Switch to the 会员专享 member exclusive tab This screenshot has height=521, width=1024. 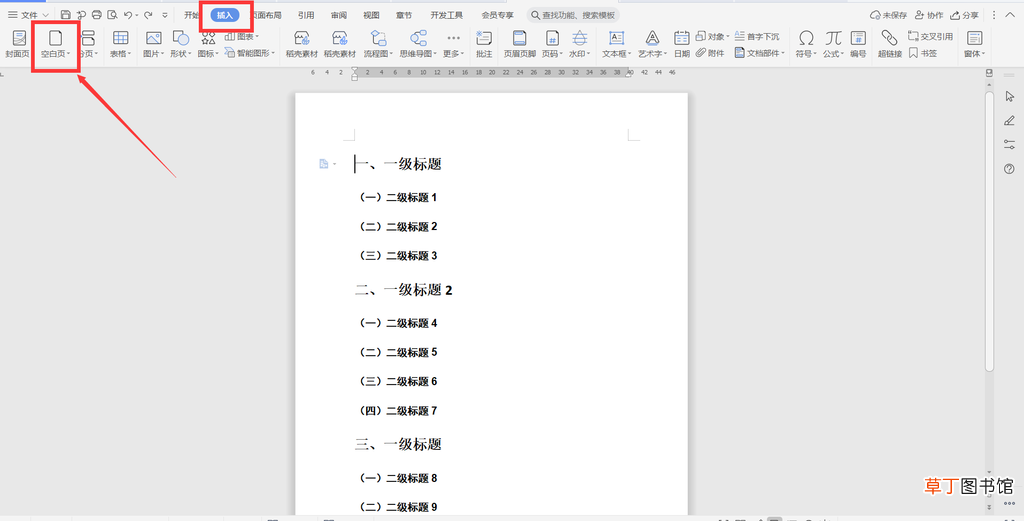pyautogui.click(x=498, y=14)
